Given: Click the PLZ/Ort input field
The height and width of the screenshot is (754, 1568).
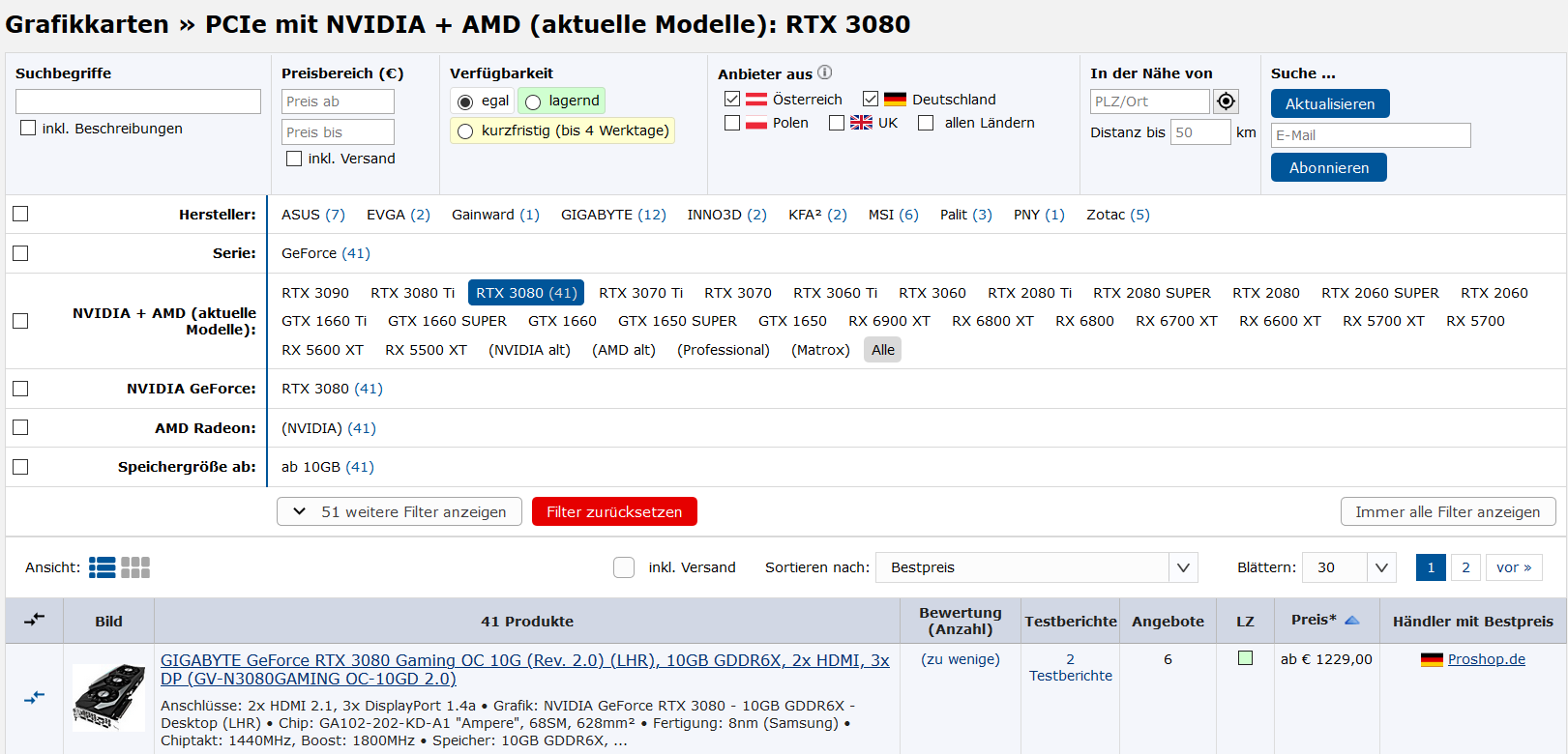Looking at the screenshot, I should [x=1149, y=101].
